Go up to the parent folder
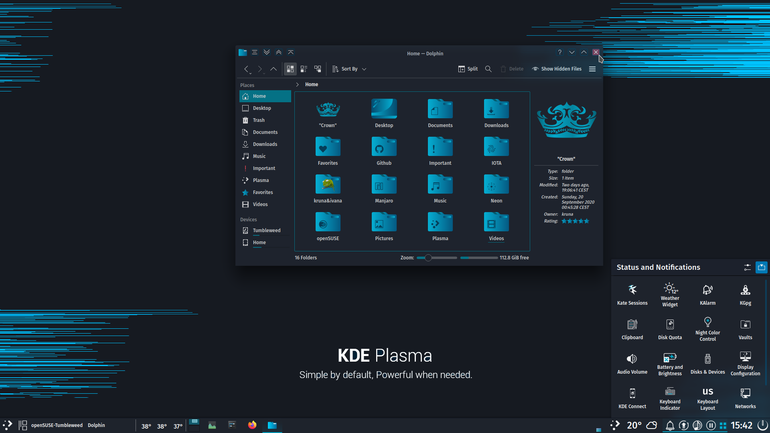Viewport: 770px width, 433px height. [274, 69]
